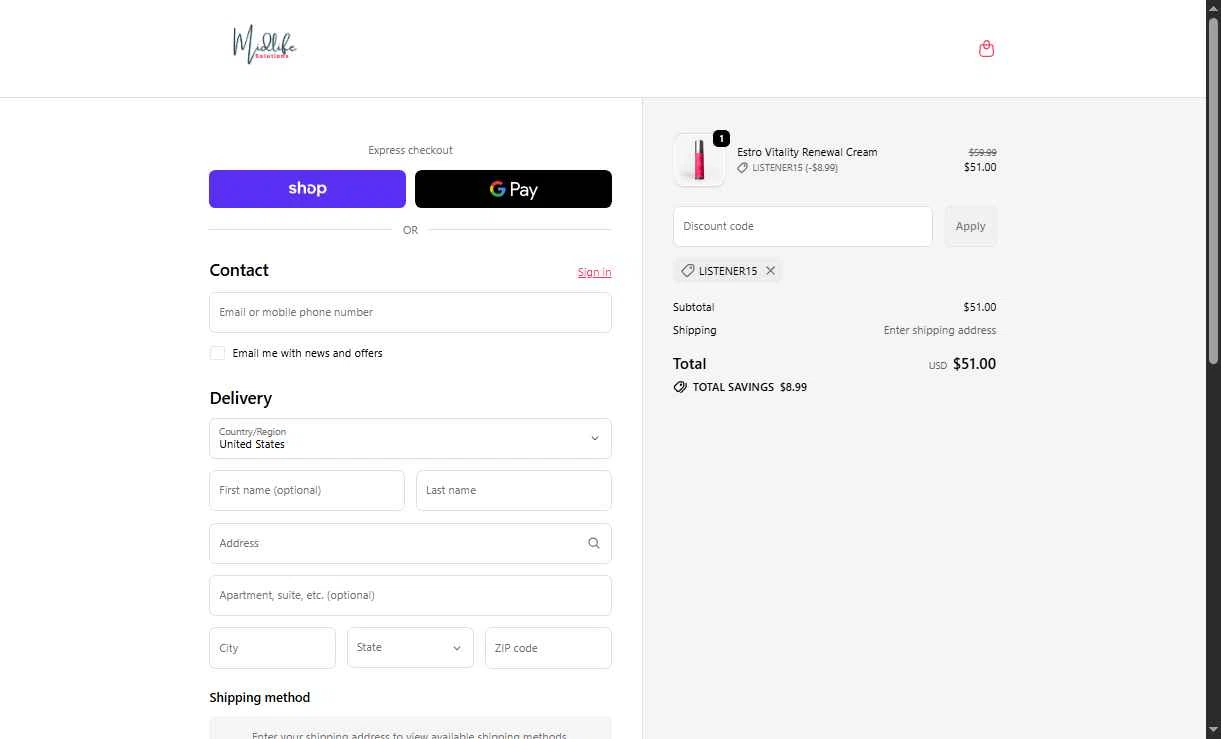Click the Delivery heading
The image size is (1221, 739).
coord(241,398)
